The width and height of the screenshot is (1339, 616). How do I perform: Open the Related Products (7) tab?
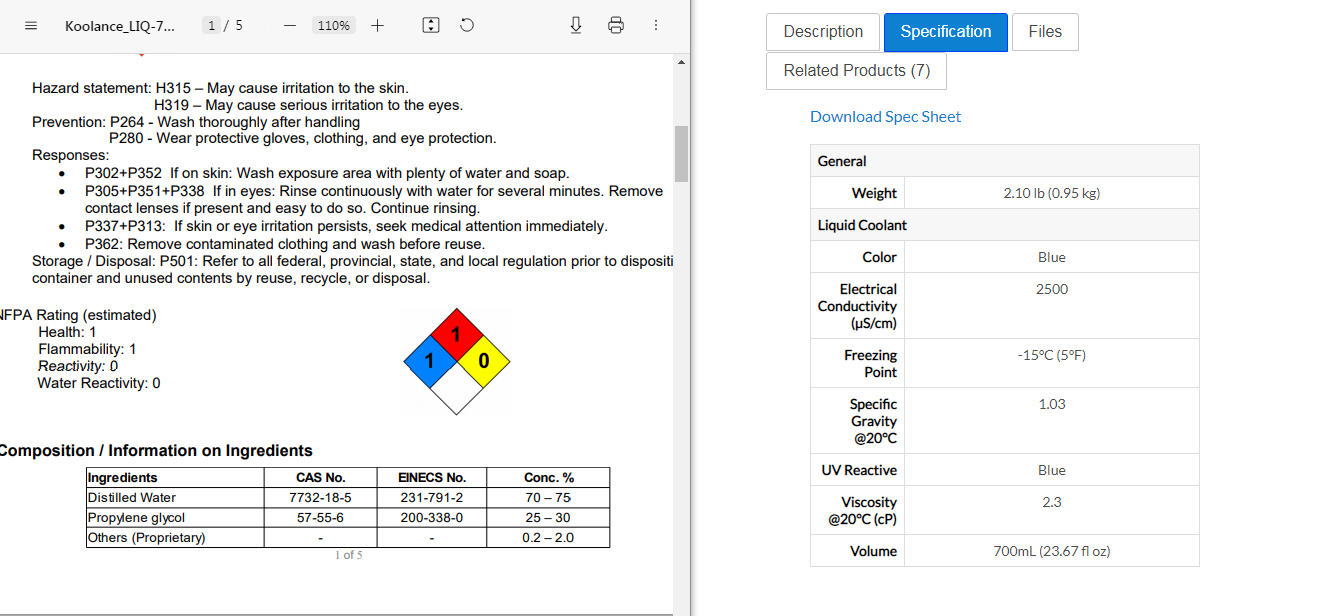click(x=856, y=71)
